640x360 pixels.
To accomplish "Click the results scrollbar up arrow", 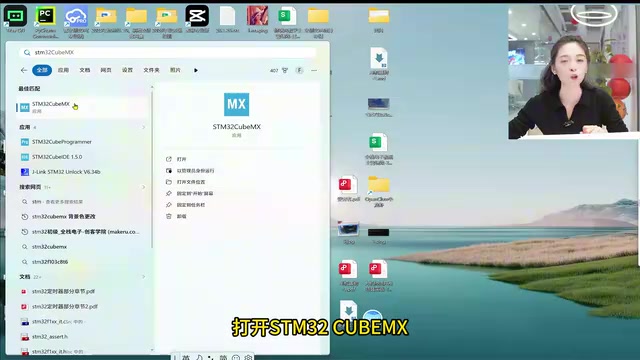I will (152, 87).
